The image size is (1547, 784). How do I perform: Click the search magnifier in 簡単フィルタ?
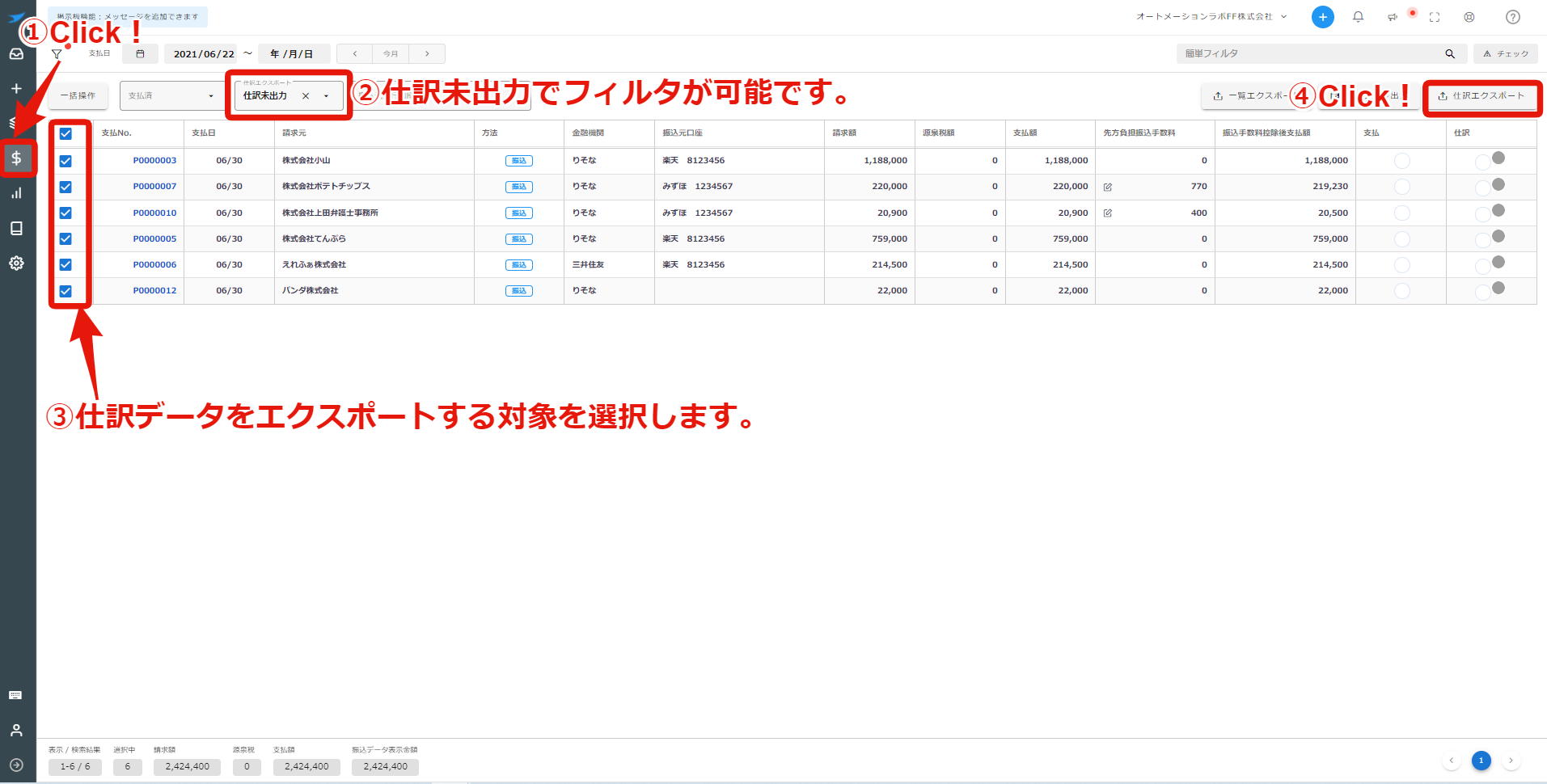1450,54
